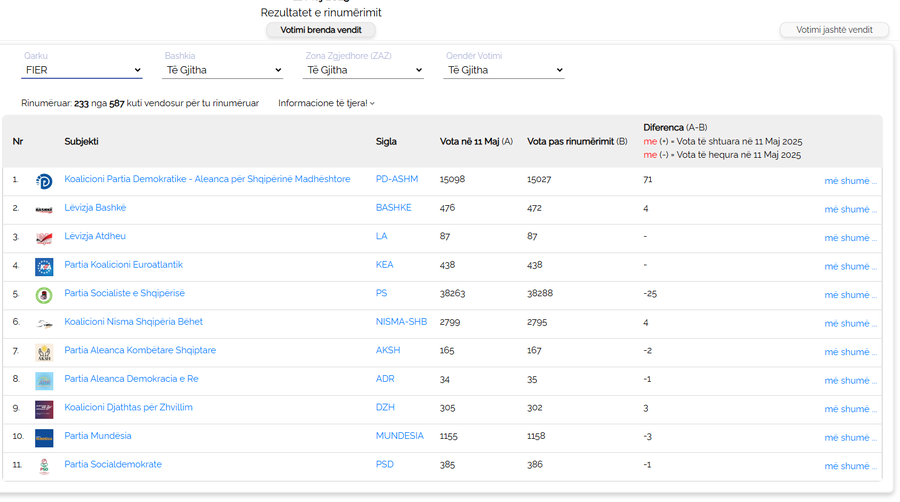
Task: Click the 15027 recount value
Action: (x=539, y=179)
